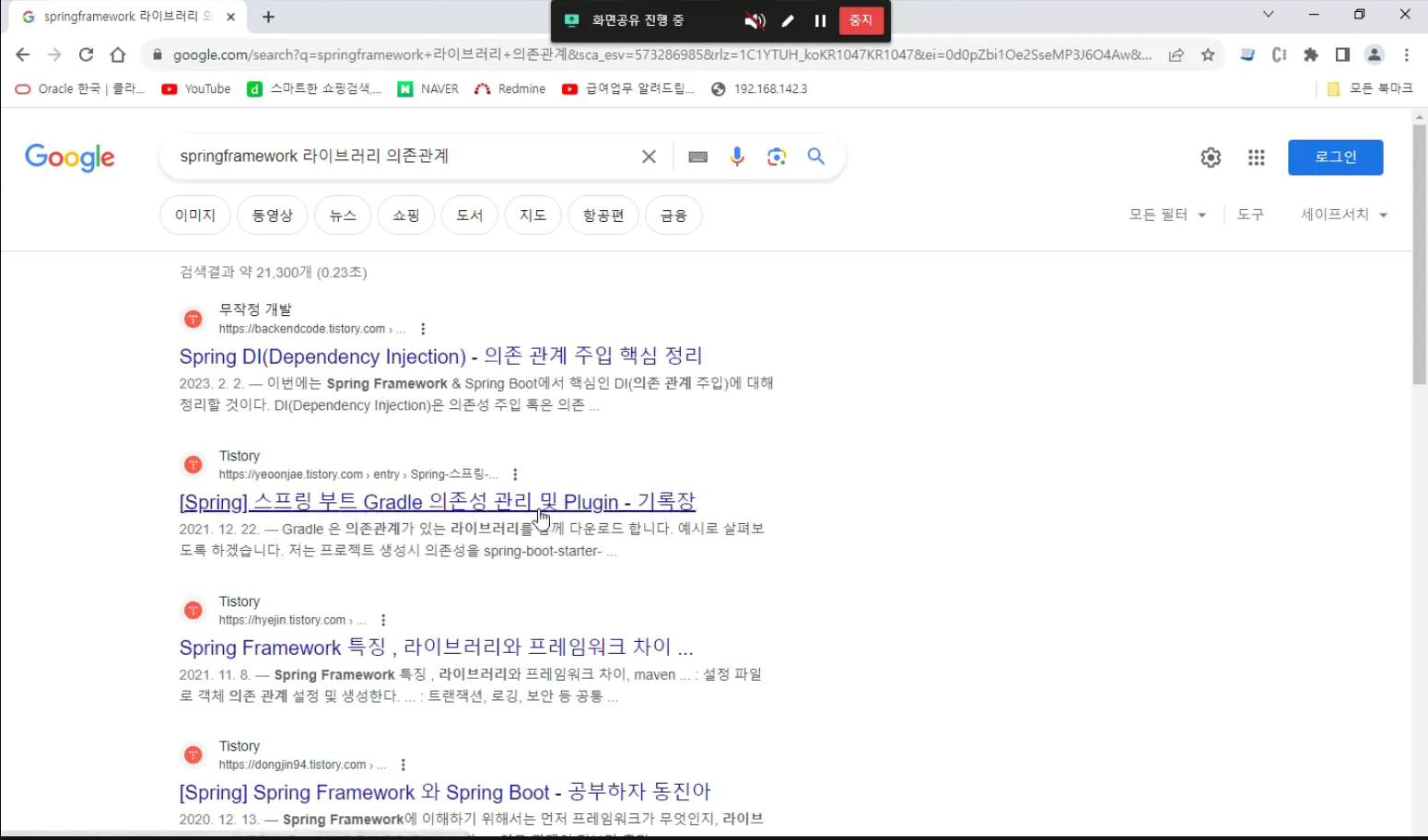Filter results by 항공편
The height and width of the screenshot is (840, 1428).
[603, 216]
